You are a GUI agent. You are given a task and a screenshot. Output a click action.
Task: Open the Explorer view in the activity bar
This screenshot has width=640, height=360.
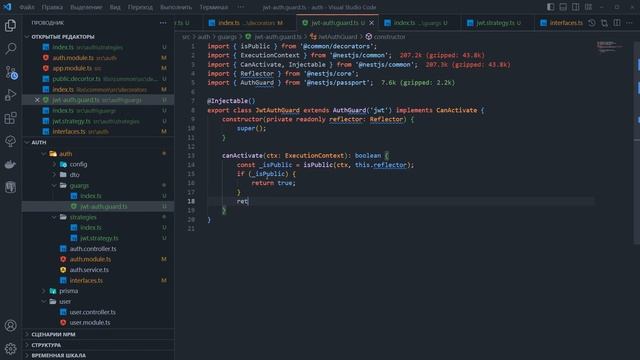tap(11, 26)
